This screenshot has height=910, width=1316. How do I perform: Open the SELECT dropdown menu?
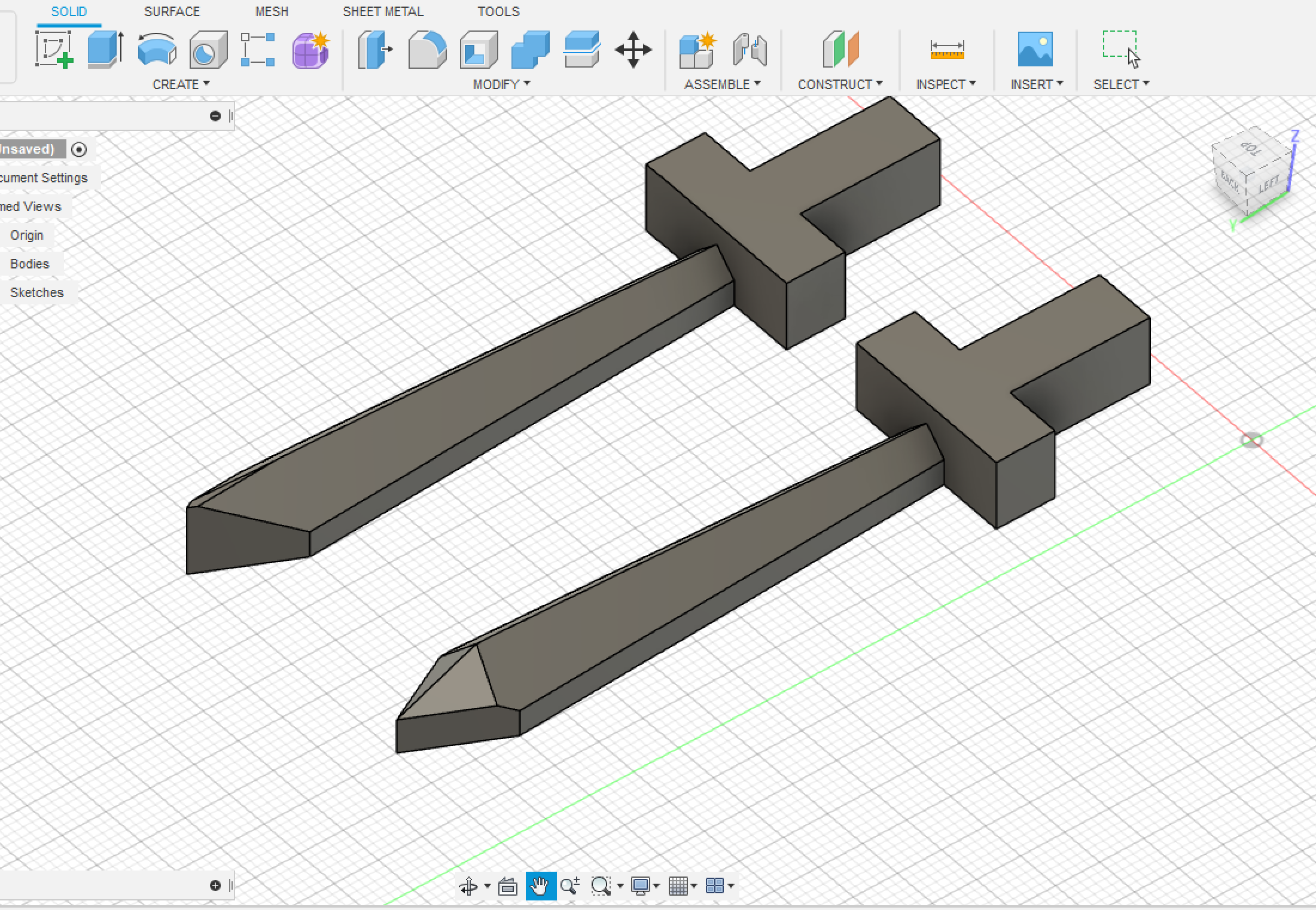[x=1121, y=84]
